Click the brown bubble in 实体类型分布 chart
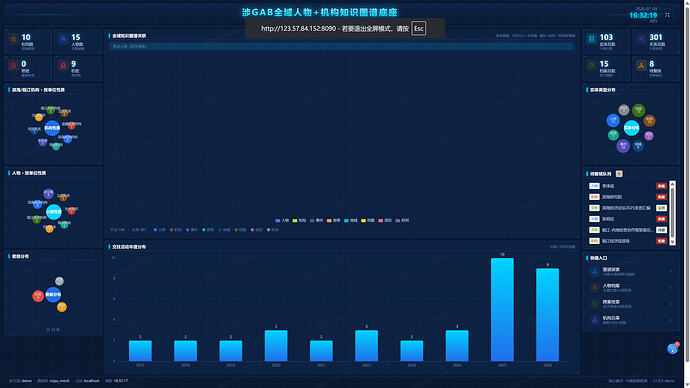 (650, 120)
